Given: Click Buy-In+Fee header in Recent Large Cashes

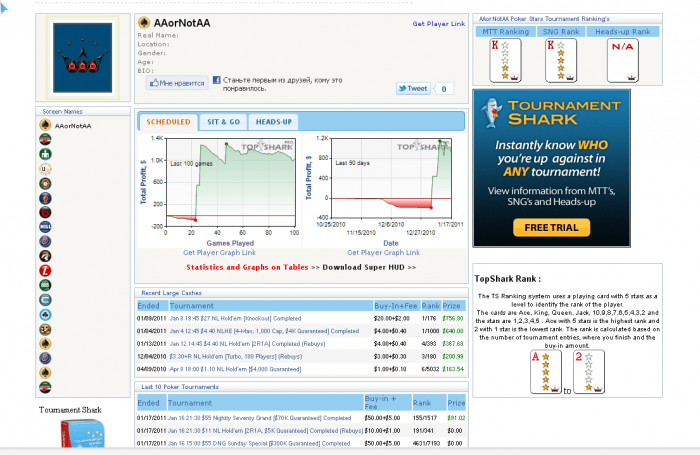Looking at the screenshot, I should point(396,306).
